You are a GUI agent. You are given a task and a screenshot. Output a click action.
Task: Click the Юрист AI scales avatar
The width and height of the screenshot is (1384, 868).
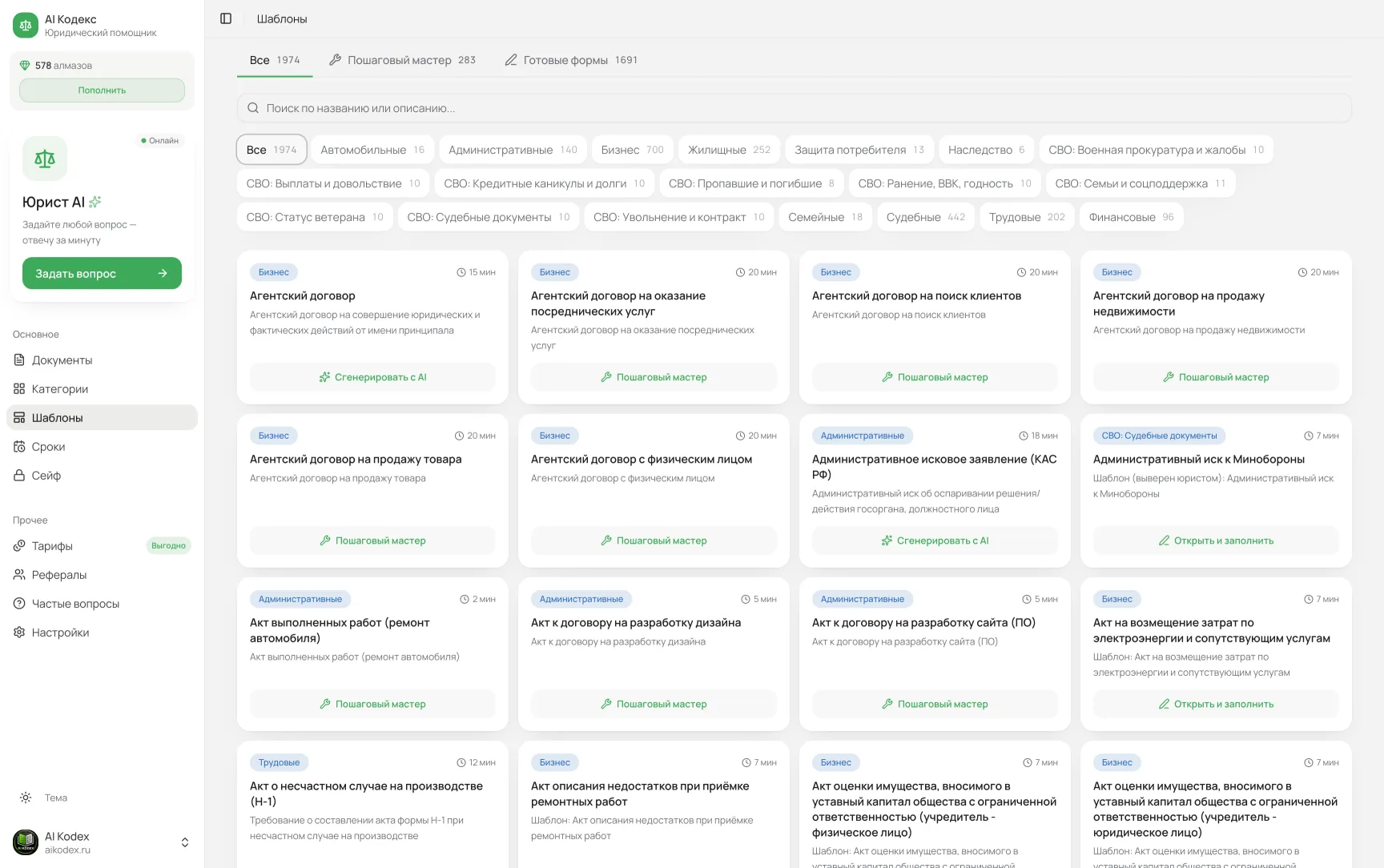tap(45, 159)
